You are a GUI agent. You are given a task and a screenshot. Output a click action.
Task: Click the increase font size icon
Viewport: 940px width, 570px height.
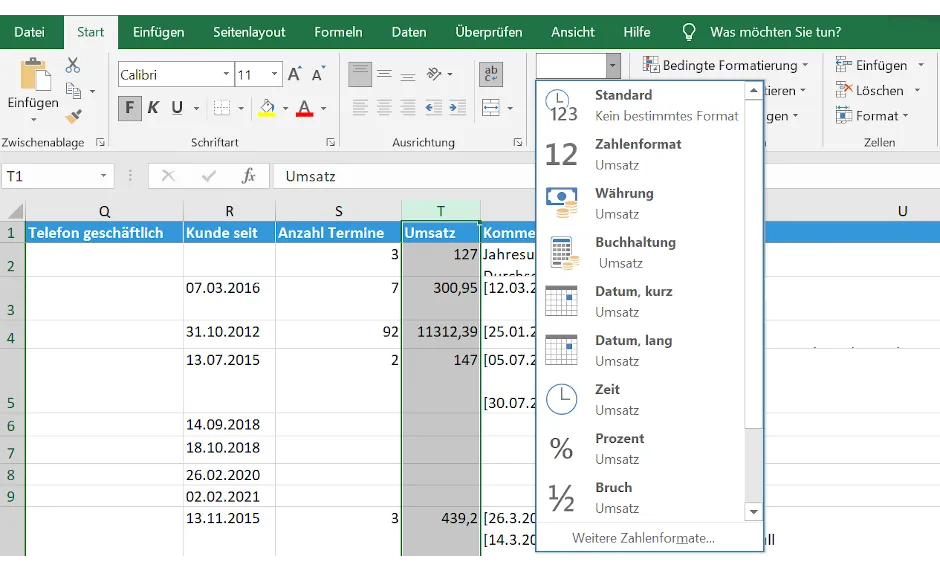tap(295, 75)
